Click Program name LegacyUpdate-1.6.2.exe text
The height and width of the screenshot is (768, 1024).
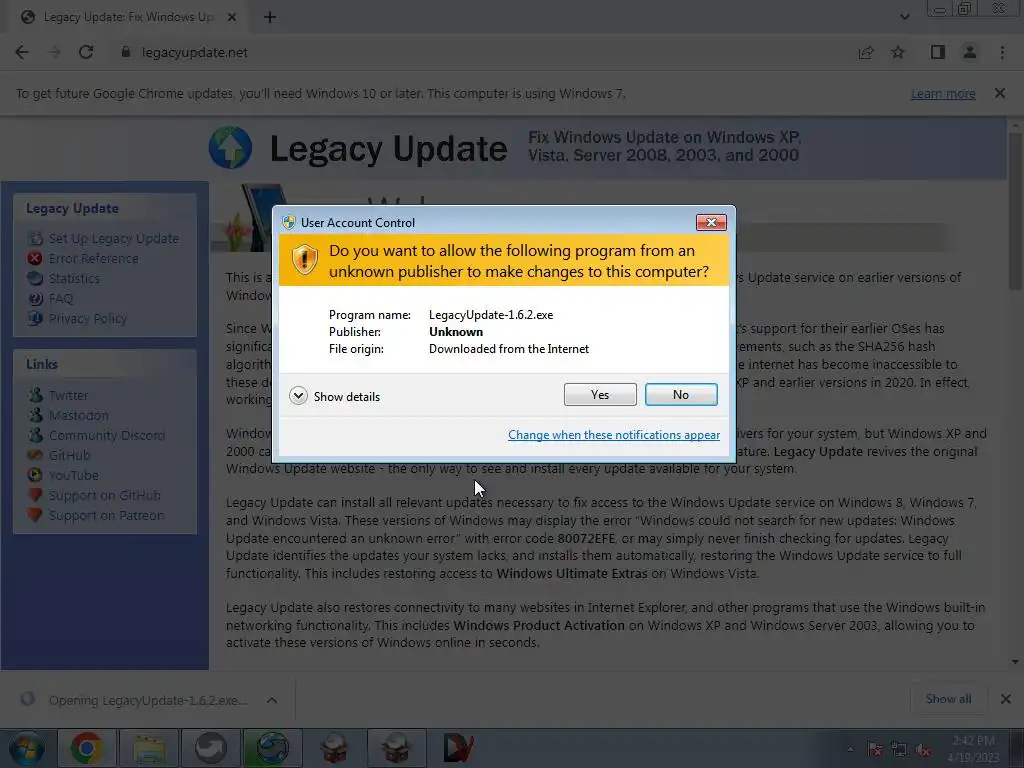tap(490, 315)
